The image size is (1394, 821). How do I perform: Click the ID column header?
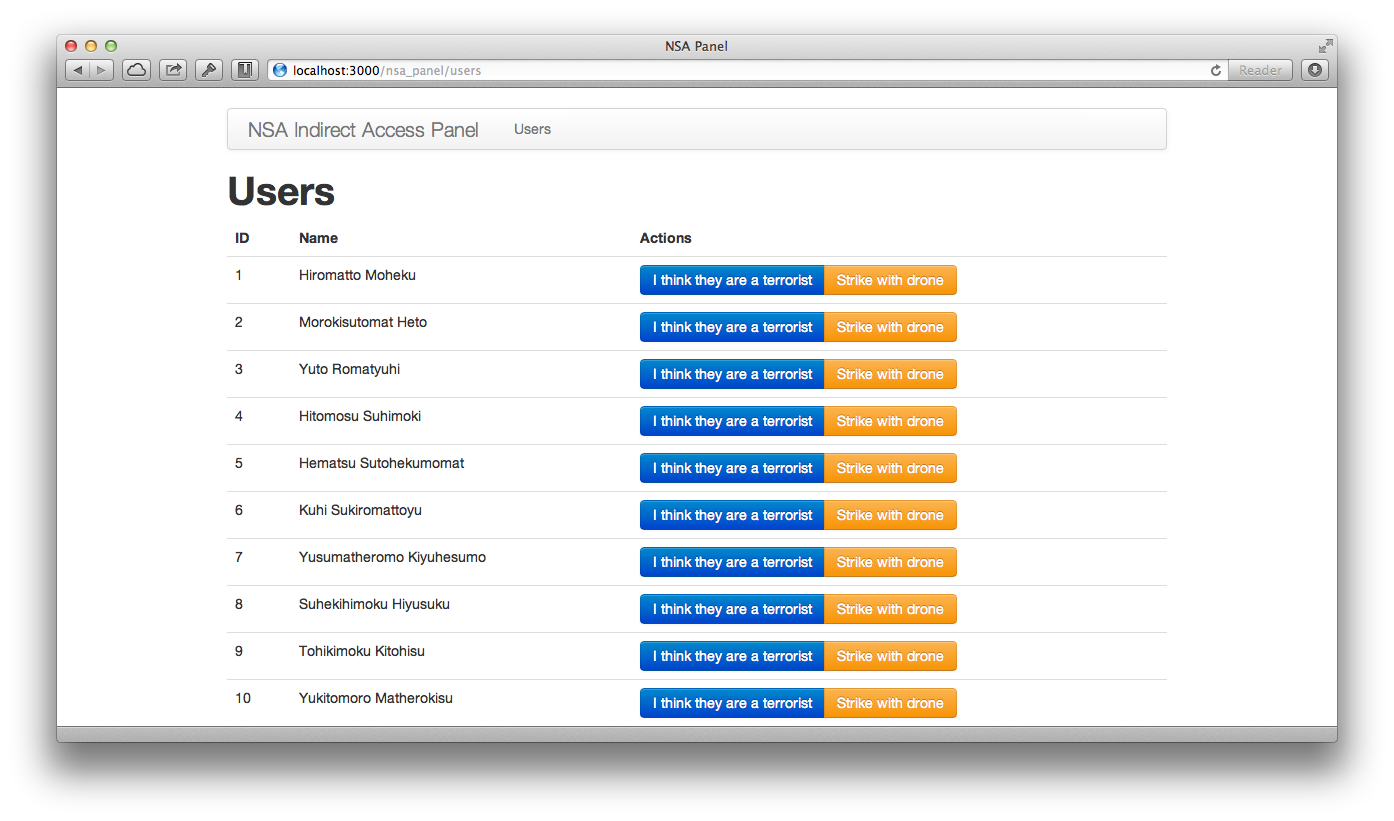[242, 238]
